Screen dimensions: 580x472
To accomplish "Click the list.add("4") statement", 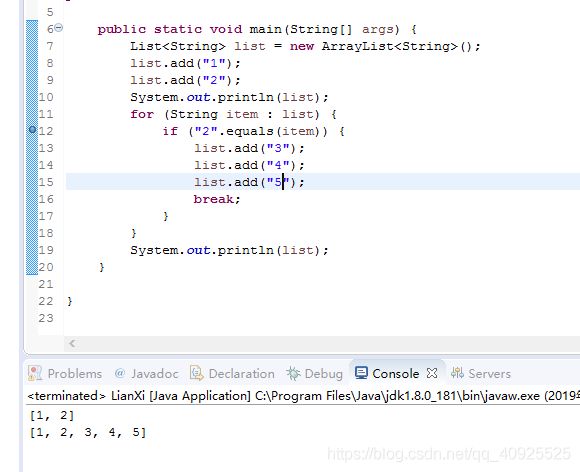I will (x=249, y=165).
